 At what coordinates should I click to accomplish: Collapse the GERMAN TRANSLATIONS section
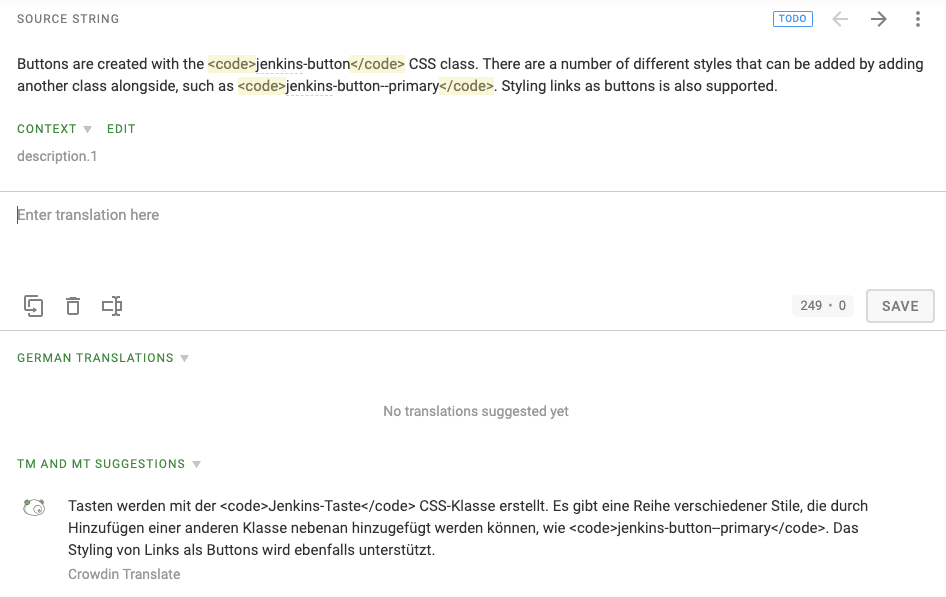[184, 357]
